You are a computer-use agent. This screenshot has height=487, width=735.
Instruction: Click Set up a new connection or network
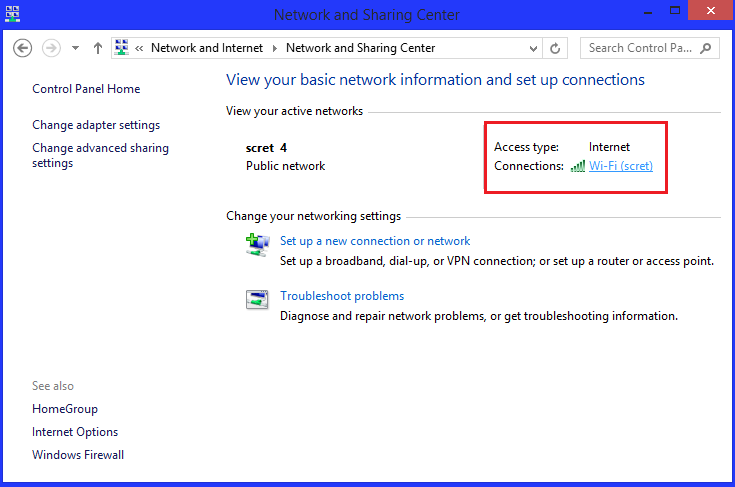tap(375, 241)
